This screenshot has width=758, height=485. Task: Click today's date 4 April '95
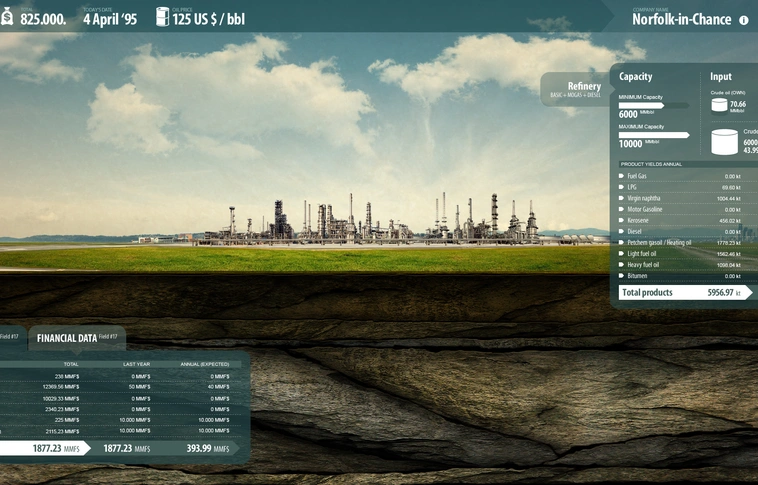pyautogui.click(x=110, y=19)
